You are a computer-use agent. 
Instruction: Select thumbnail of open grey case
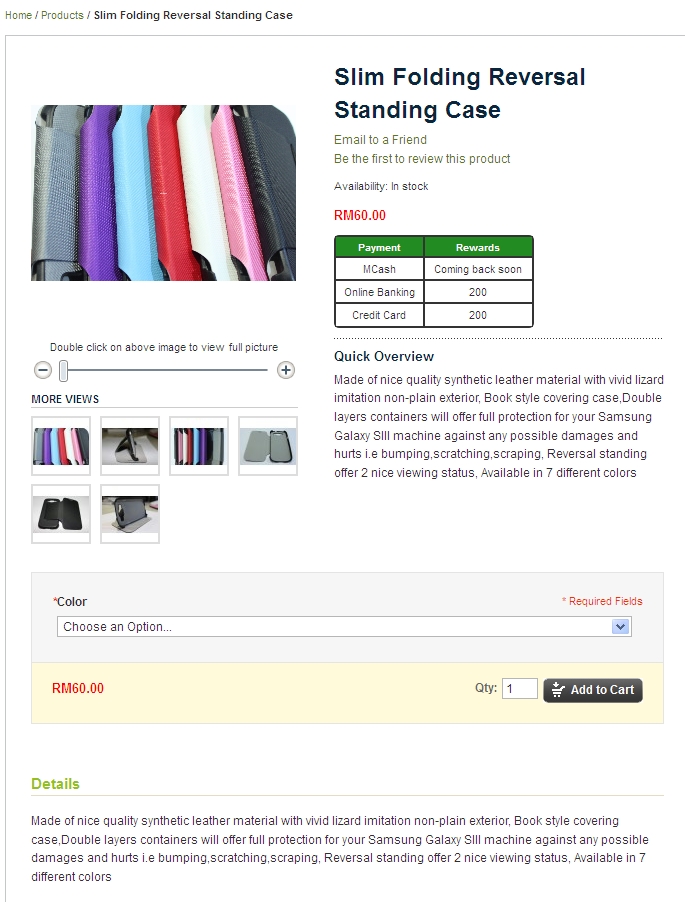click(268, 446)
